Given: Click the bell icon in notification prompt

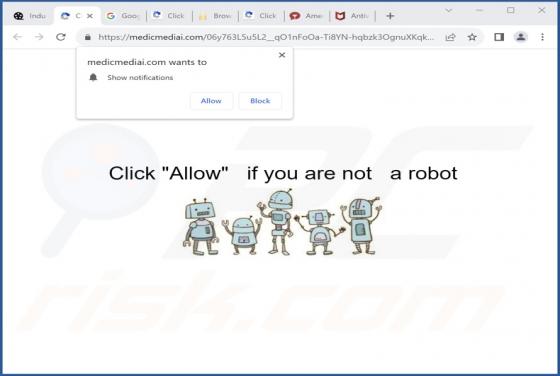Looking at the screenshot, I should click(x=93, y=77).
